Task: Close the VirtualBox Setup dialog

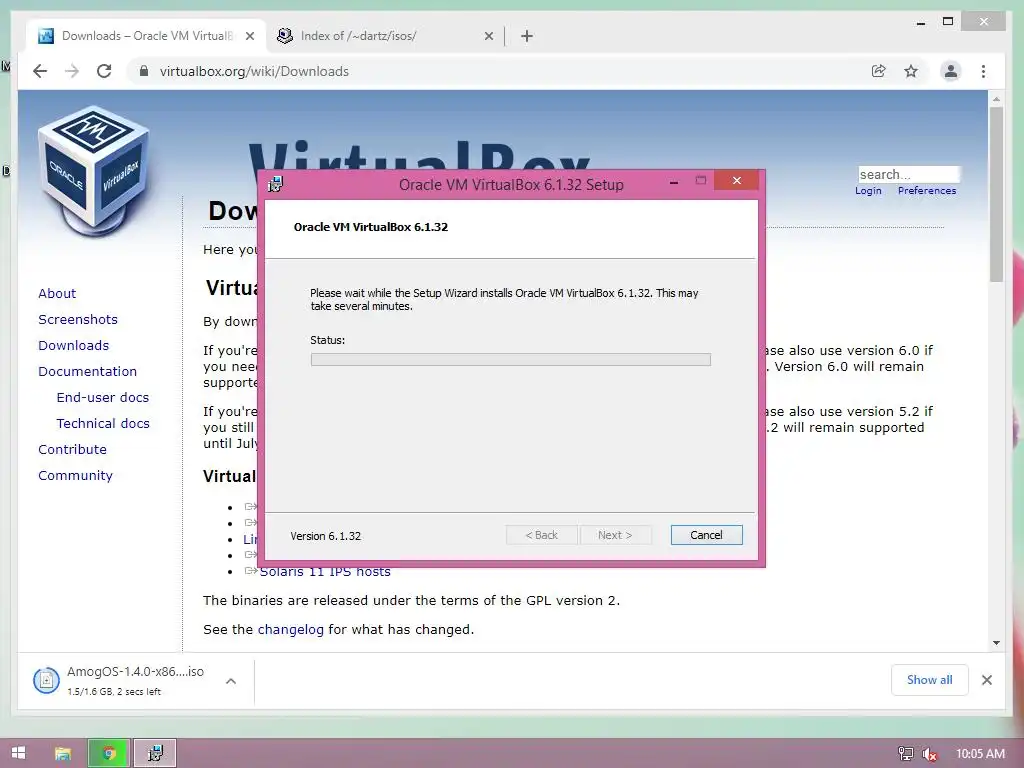Action: click(x=737, y=180)
